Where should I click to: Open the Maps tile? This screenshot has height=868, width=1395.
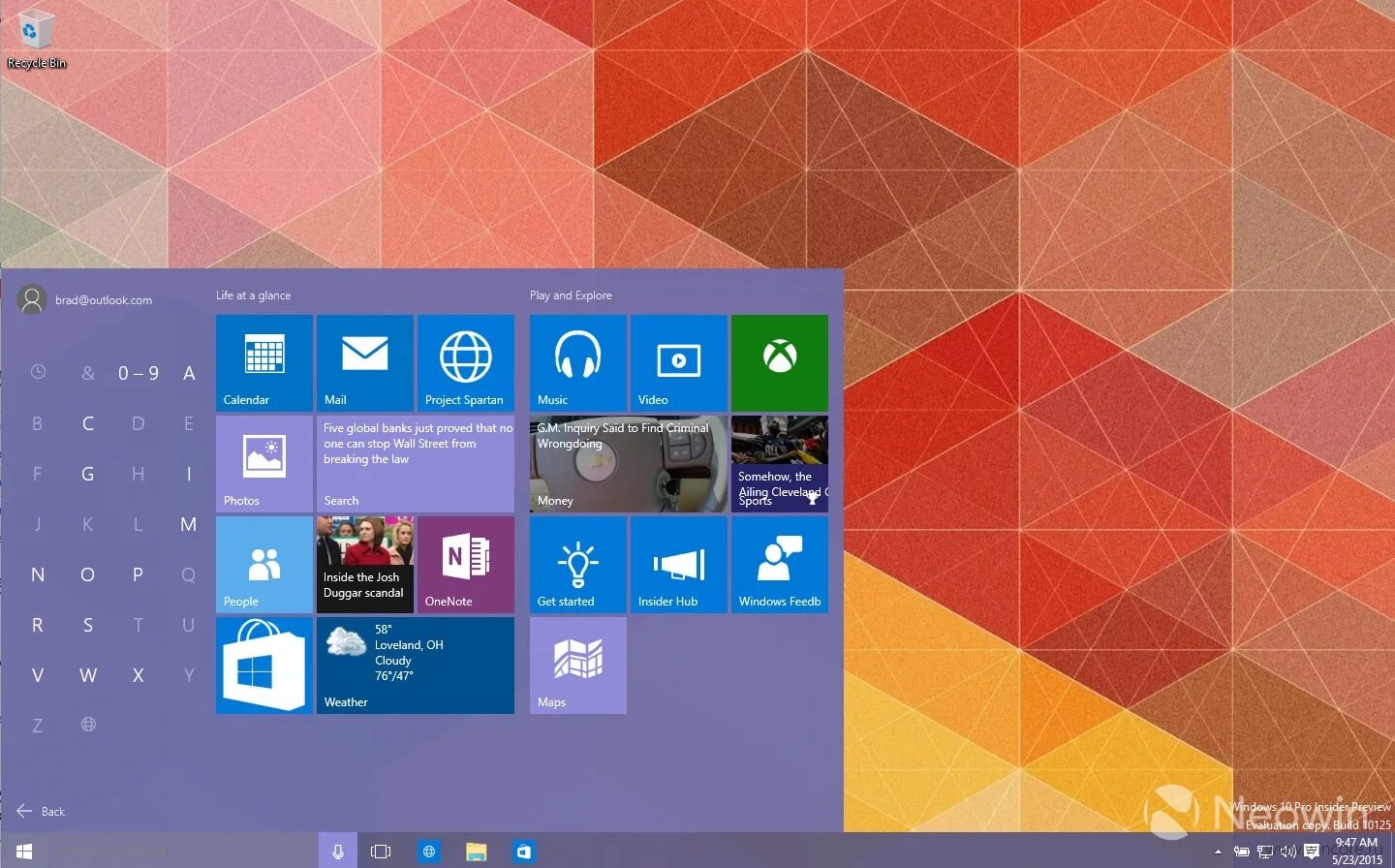click(578, 666)
